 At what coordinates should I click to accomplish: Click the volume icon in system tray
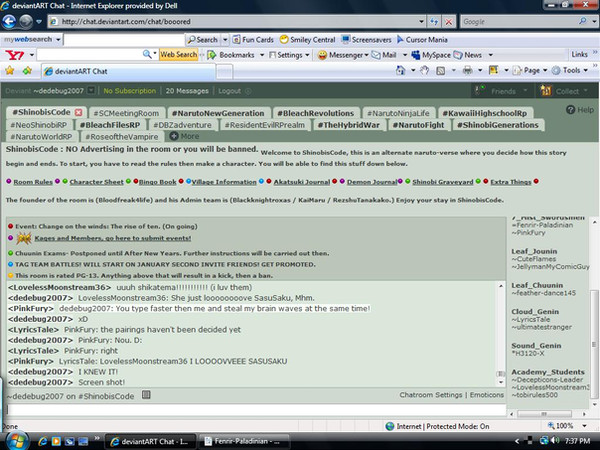coord(555,441)
